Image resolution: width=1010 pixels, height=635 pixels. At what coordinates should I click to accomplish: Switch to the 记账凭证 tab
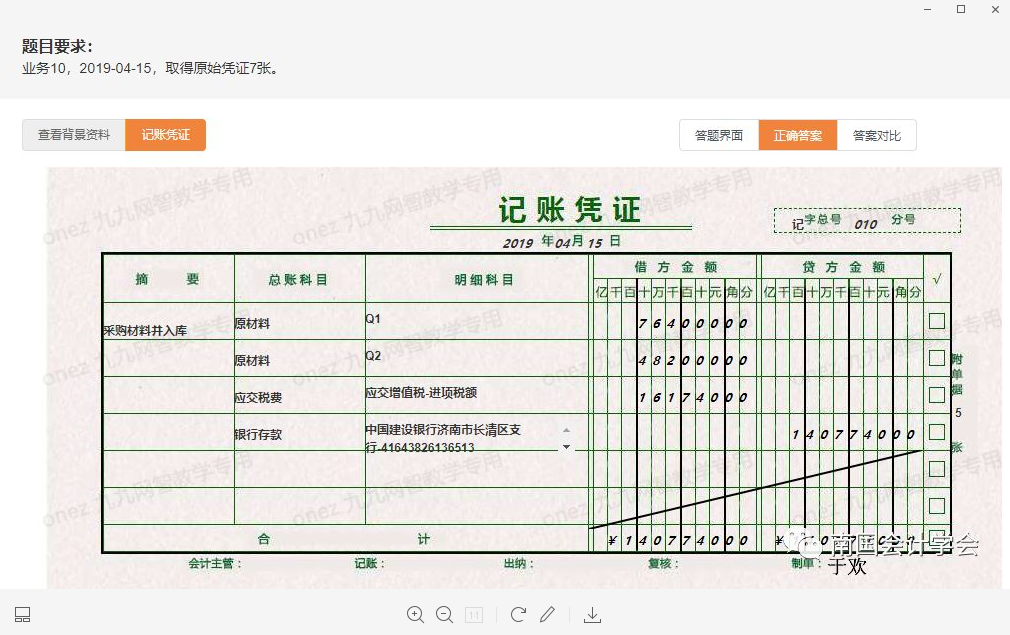click(x=165, y=135)
